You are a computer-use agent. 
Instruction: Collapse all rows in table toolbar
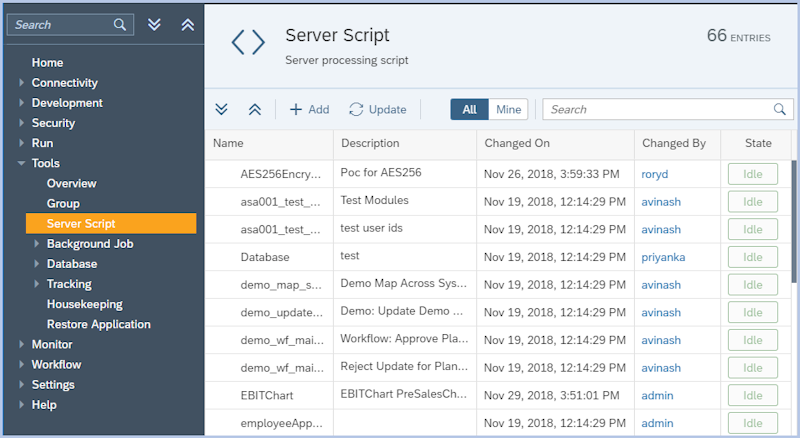coord(254,109)
